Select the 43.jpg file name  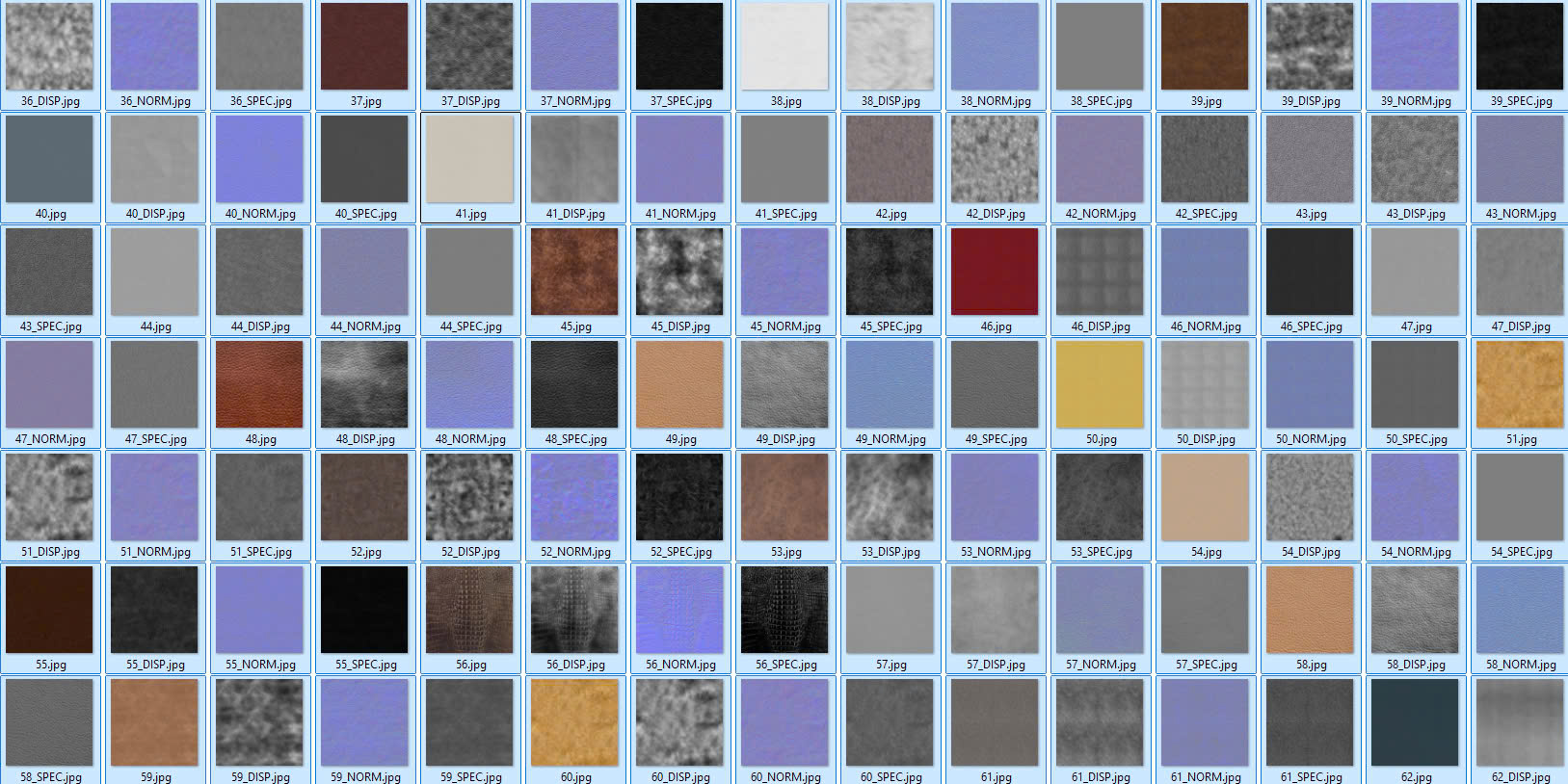1311,214
